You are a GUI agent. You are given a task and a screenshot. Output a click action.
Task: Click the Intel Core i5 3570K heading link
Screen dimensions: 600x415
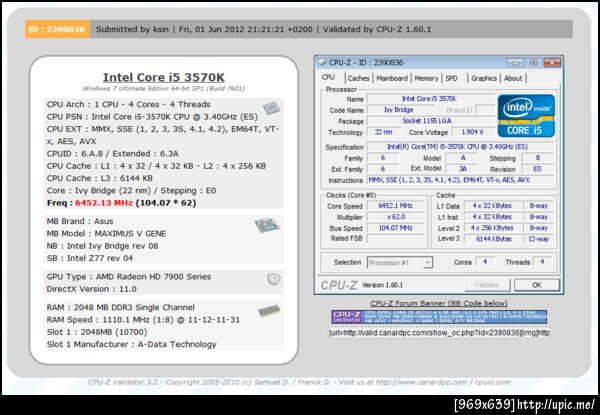(164, 77)
